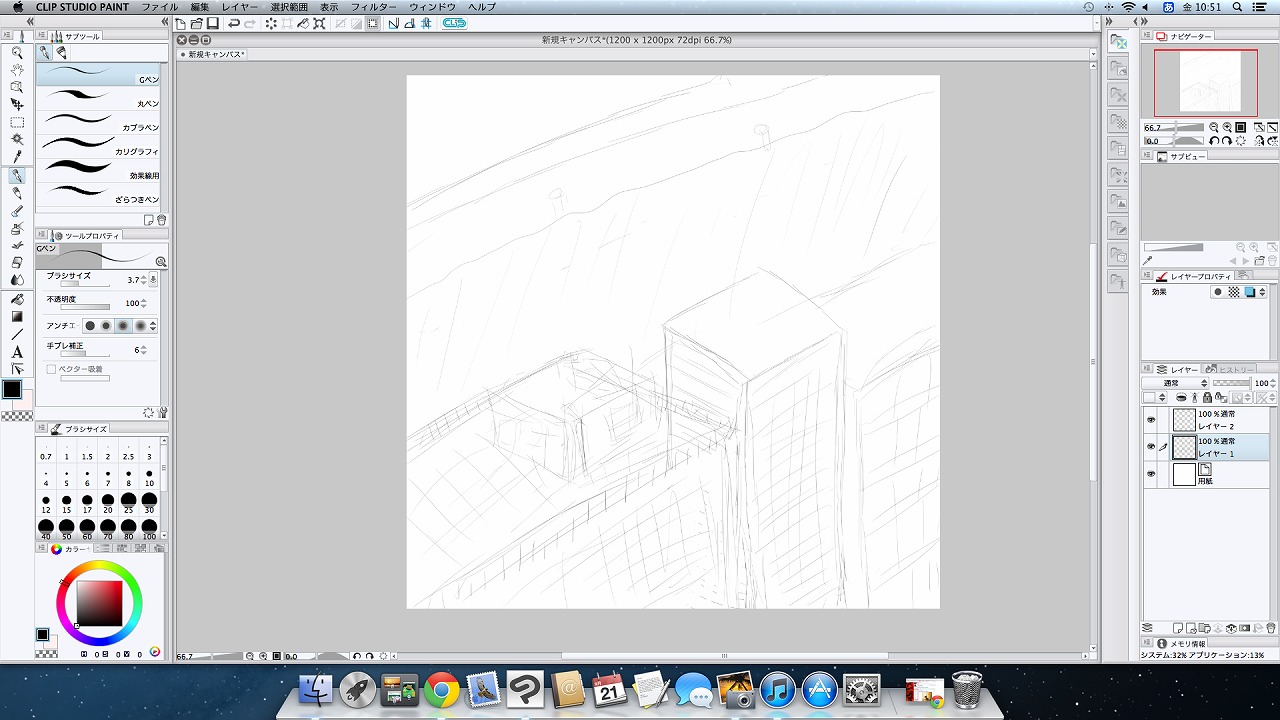
Task: Select the Eraser tool
Action: click(x=17, y=262)
